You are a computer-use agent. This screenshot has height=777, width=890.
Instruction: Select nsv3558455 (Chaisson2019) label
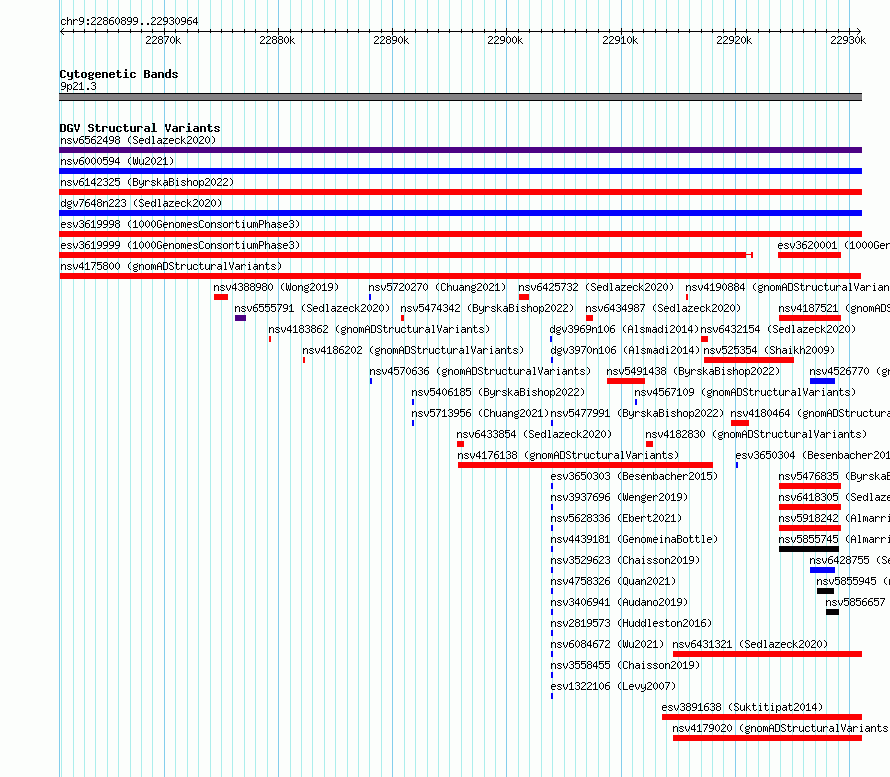[625, 665]
